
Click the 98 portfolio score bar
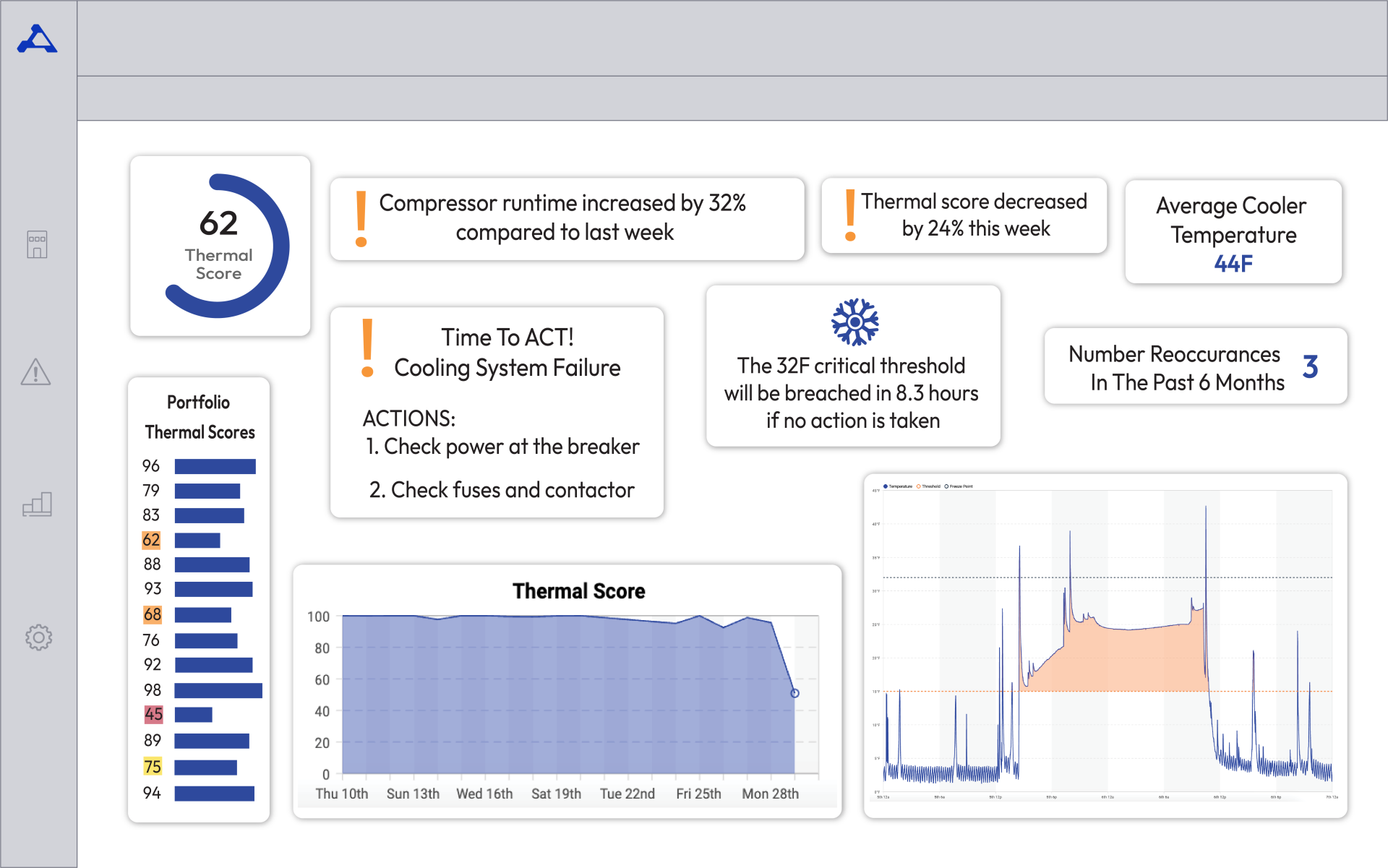(218, 690)
